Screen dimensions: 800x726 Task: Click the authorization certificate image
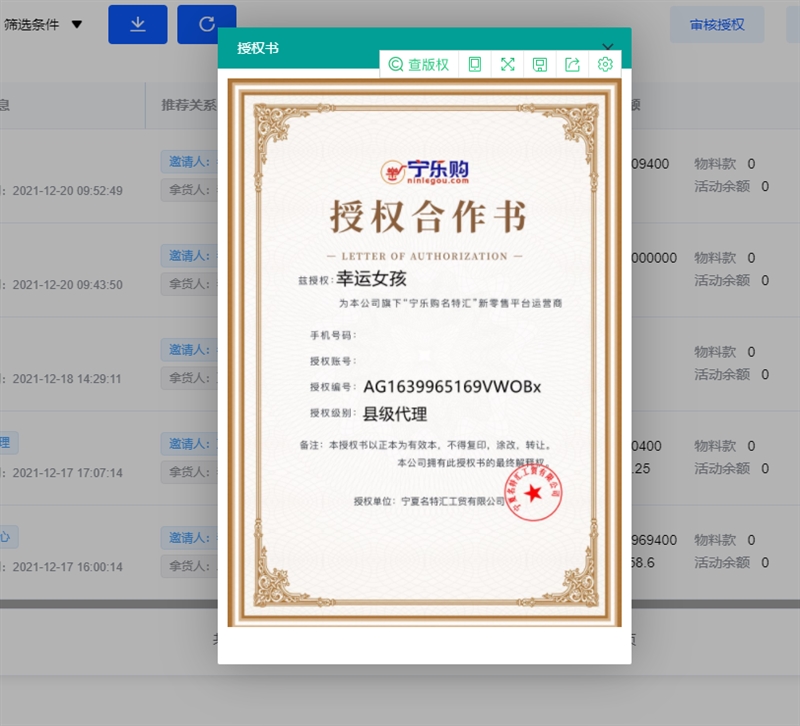point(424,353)
